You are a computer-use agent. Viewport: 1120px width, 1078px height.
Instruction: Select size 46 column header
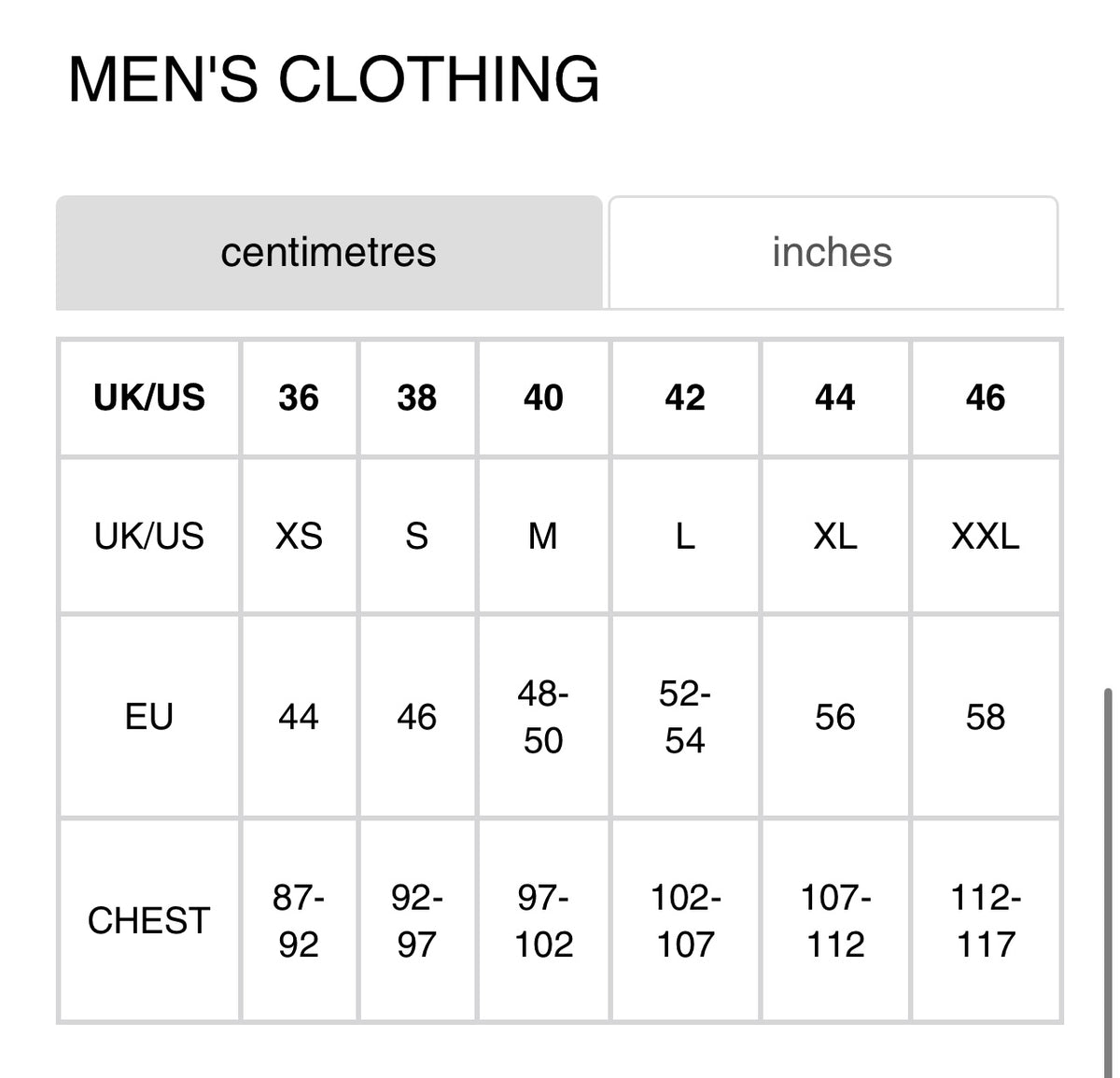pos(986,399)
